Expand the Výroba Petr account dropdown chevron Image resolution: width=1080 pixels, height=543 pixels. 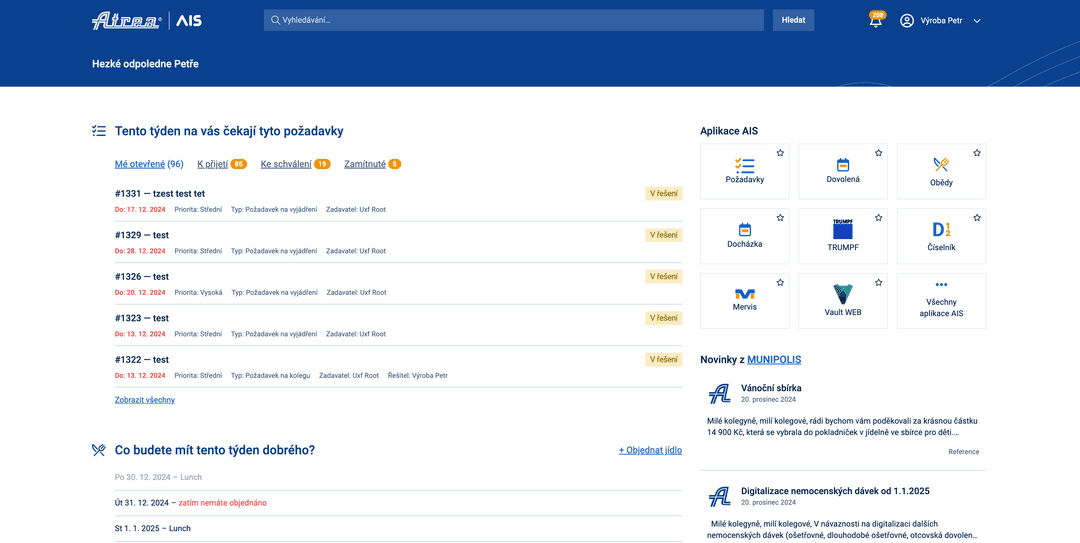(977, 21)
